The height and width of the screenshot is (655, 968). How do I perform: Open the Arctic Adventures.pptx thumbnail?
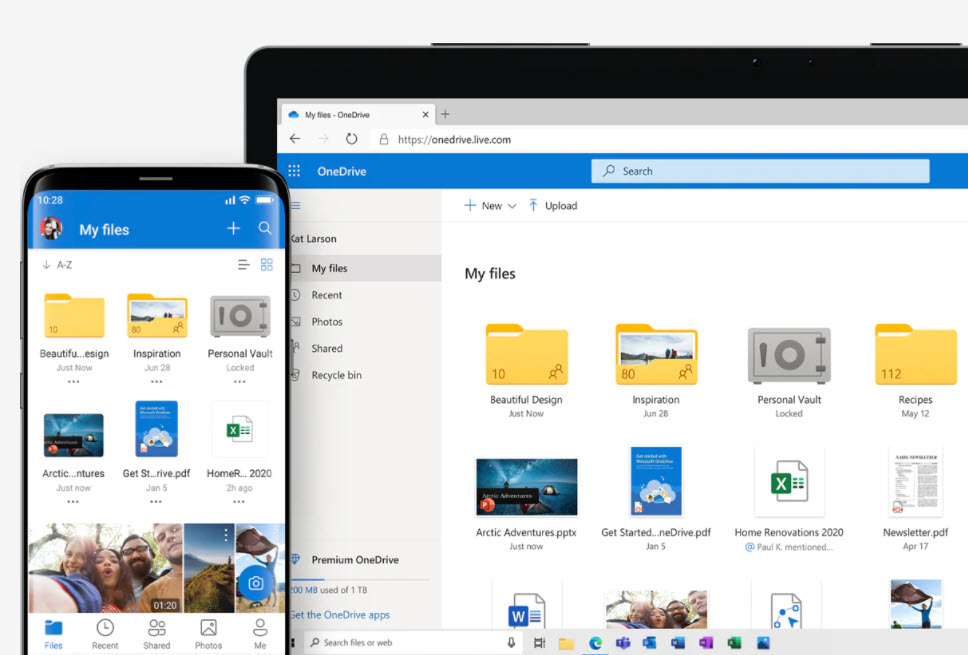pos(526,487)
